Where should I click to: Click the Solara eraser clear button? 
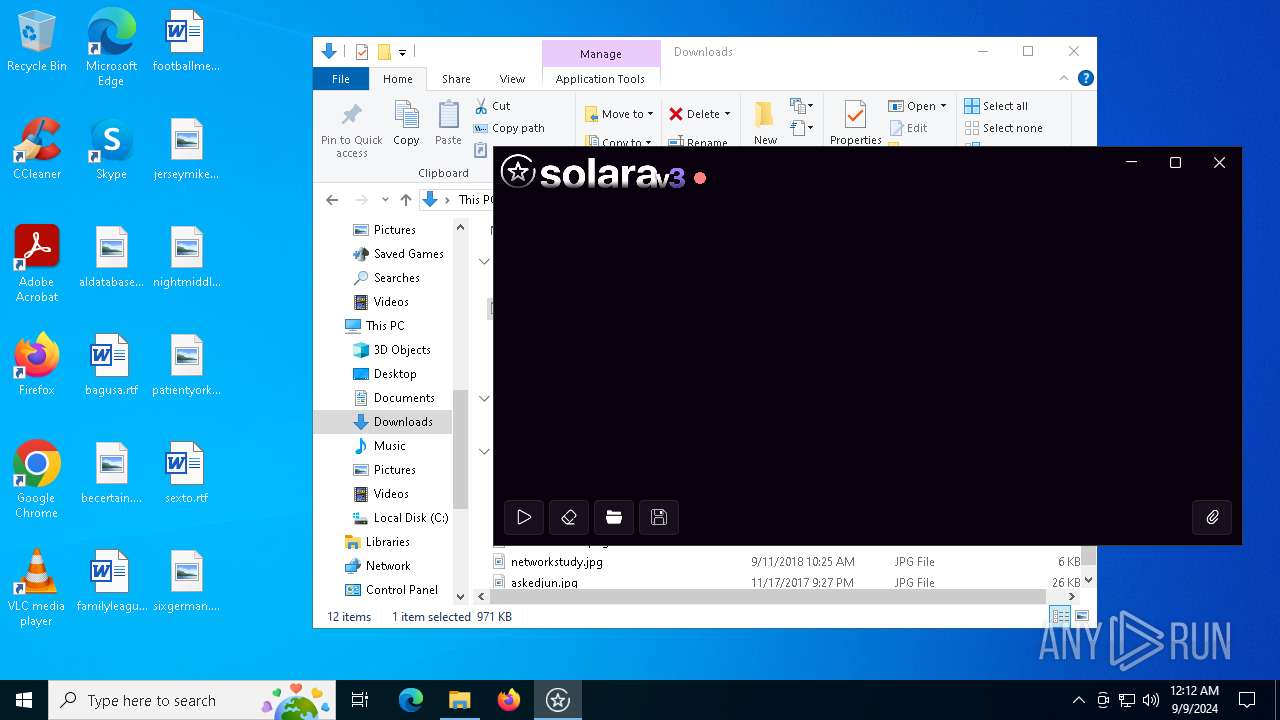coord(569,517)
